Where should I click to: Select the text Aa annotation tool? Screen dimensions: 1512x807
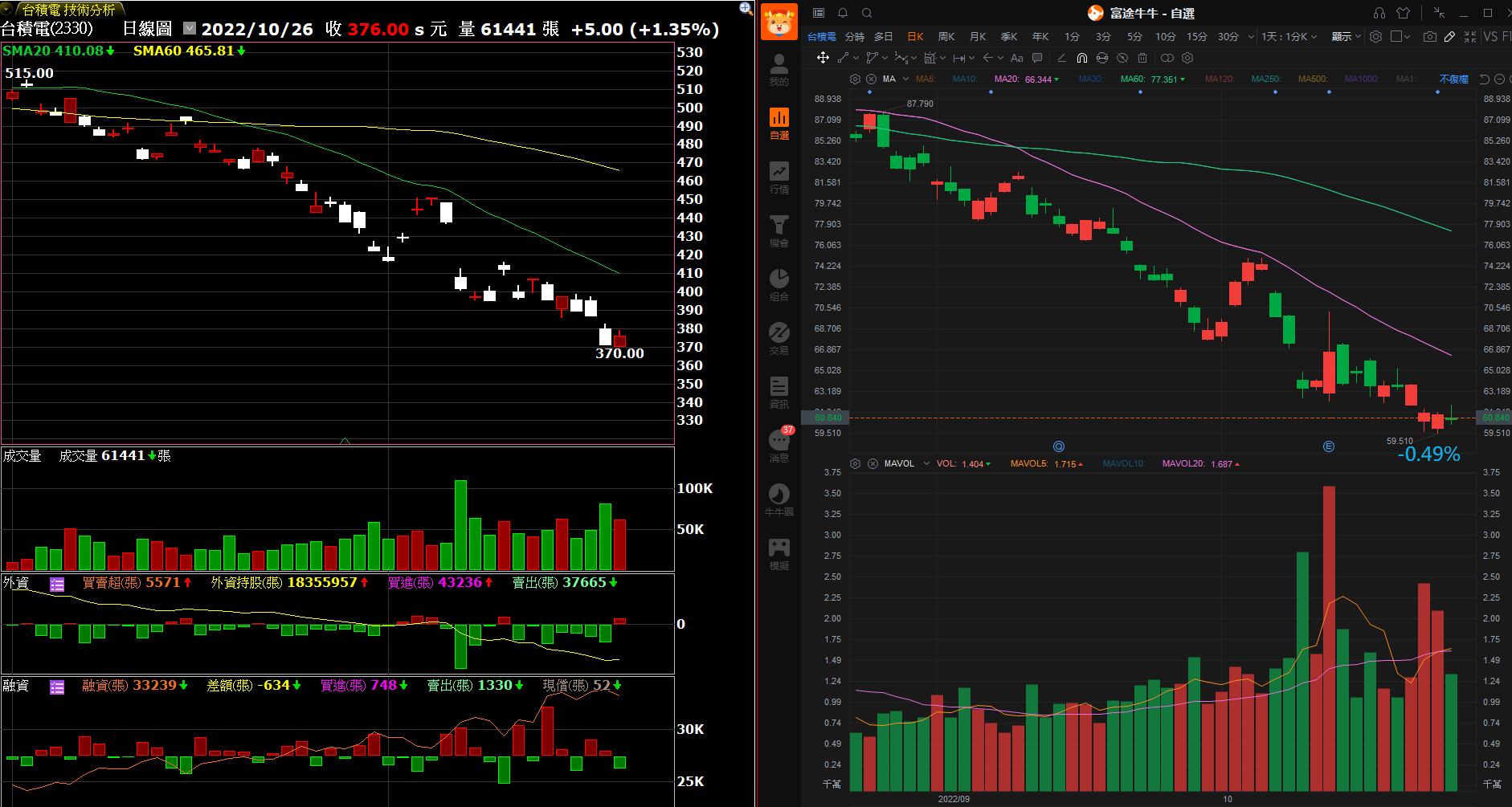(1017, 58)
